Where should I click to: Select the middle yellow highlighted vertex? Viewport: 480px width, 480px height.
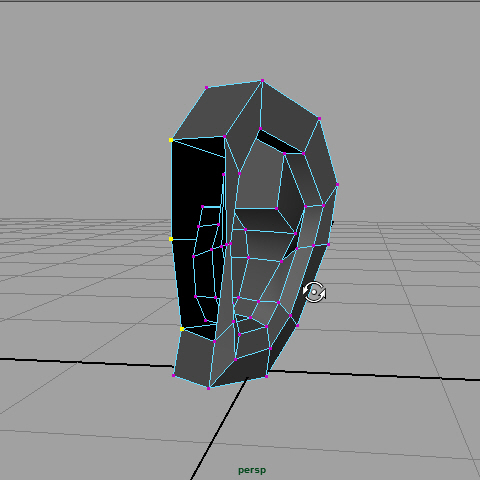click(171, 239)
